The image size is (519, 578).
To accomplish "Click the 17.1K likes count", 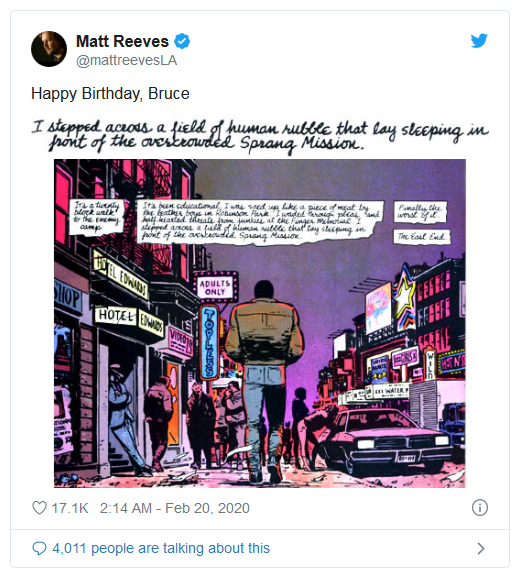I will click(70, 508).
